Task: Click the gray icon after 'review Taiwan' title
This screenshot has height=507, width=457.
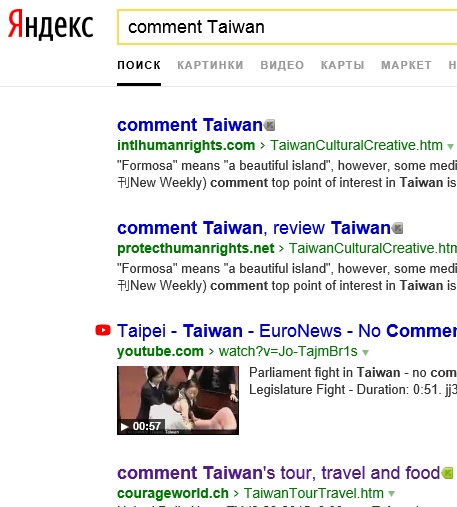Action: [397, 228]
